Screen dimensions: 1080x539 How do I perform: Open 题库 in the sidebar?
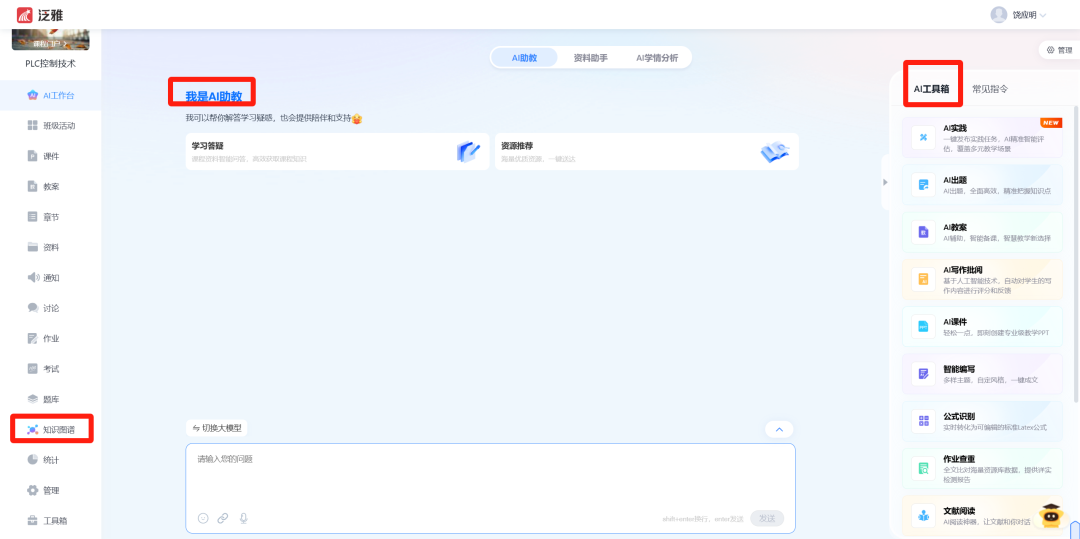[51, 399]
